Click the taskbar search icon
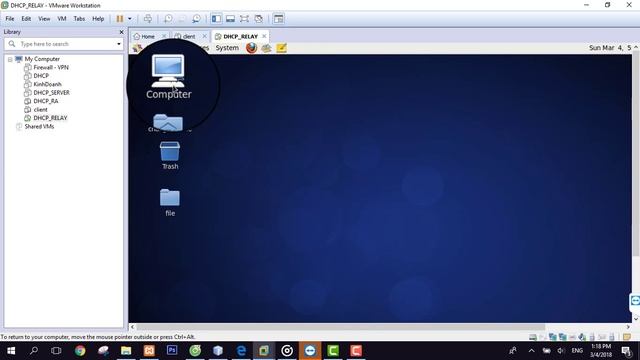The width and height of the screenshot is (640, 360). click(x=34, y=351)
